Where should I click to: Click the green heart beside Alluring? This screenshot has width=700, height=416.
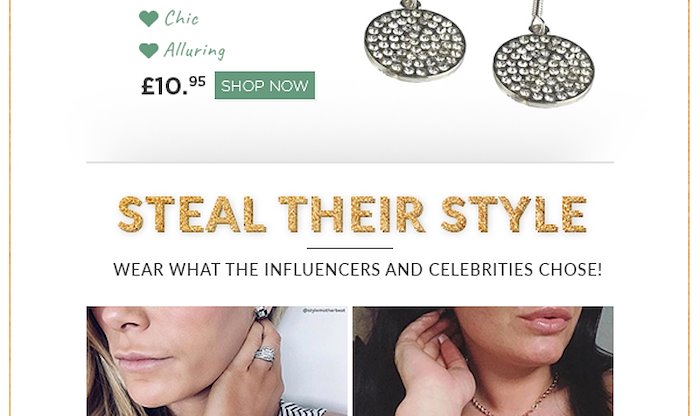click(x=149, y=50)
